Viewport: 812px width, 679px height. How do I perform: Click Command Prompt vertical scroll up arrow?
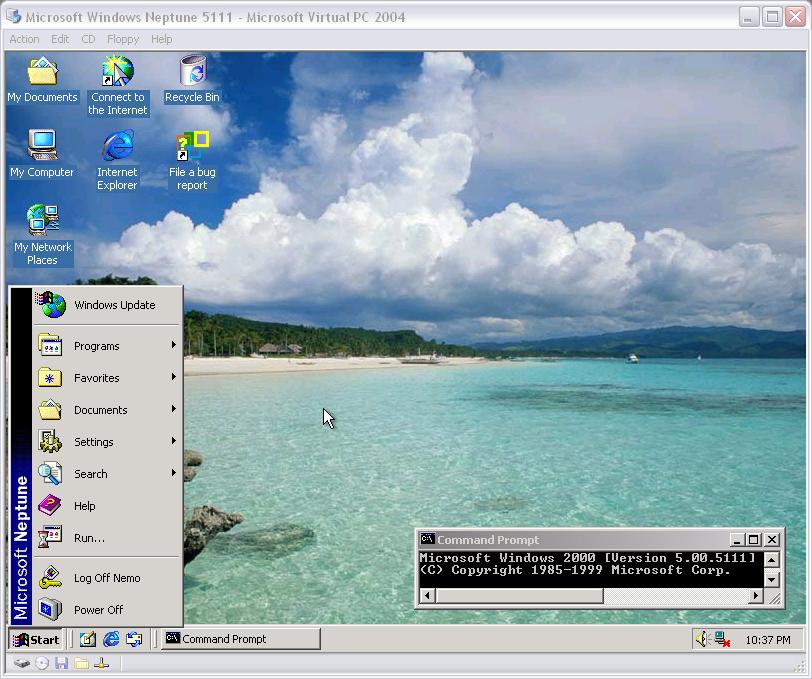771,559
